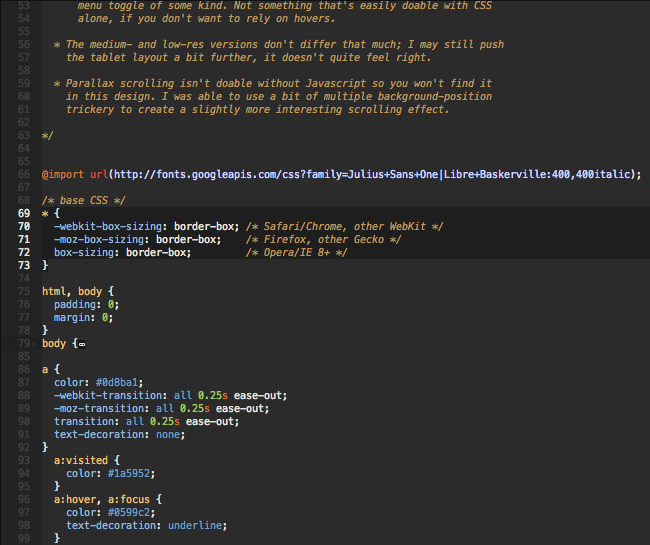Click line number 73 in the gutter
This screenshot has width=650, height=545.
click(24, 266)
